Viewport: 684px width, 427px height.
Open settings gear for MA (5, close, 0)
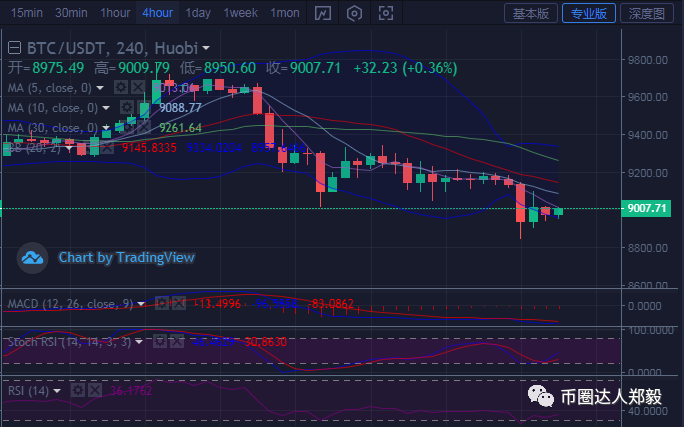click(120, 88)
